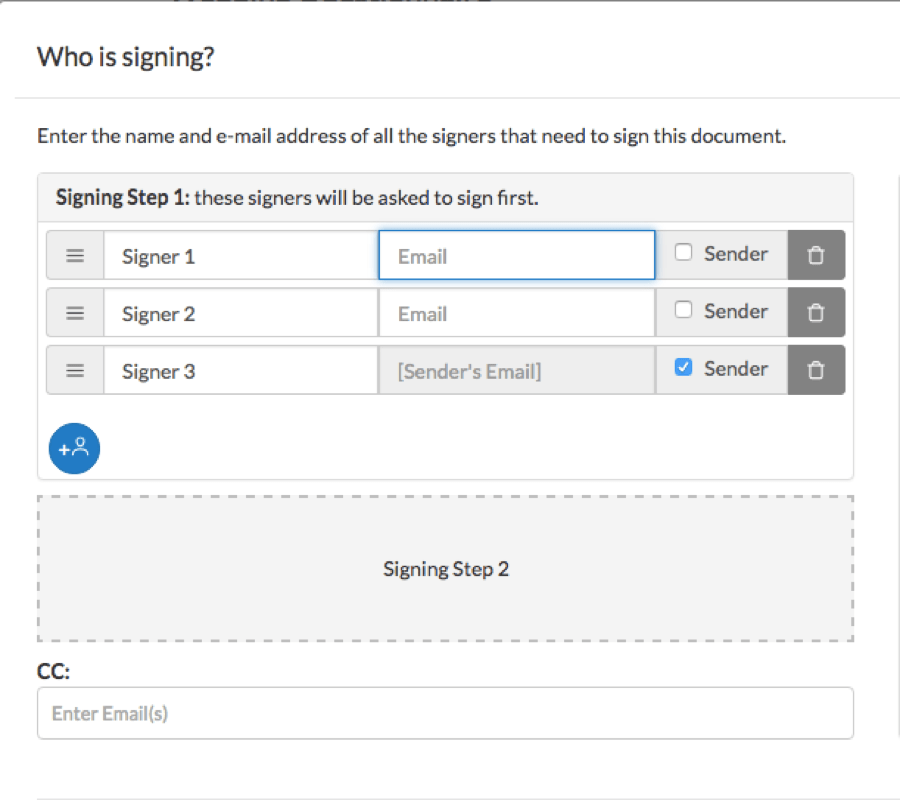Add another signer with blue plus button
This screenshot has width=900, height=800.
click(x=74, y=448)
